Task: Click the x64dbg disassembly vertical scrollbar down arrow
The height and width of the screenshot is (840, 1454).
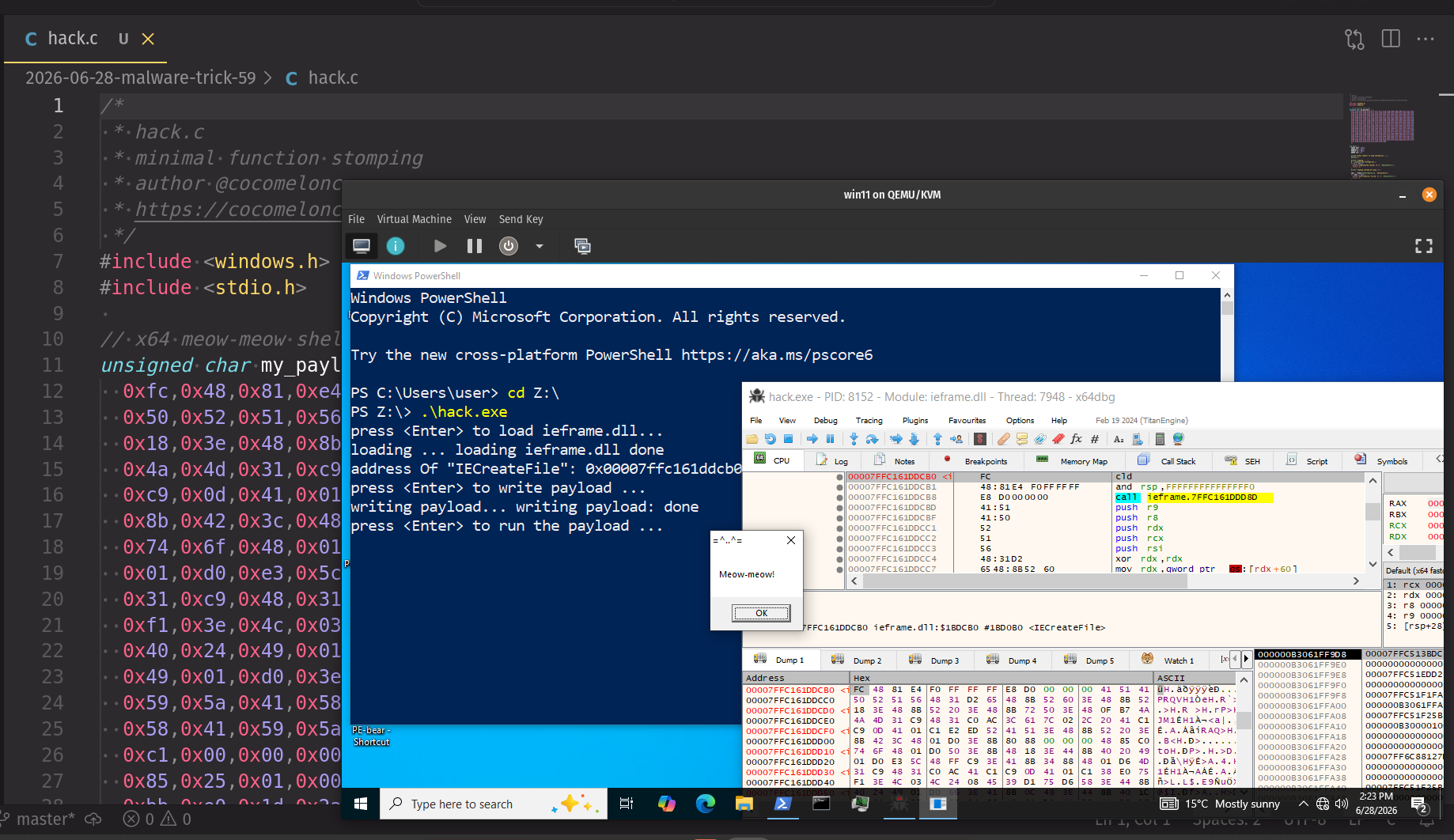Action: [1373, 564]
